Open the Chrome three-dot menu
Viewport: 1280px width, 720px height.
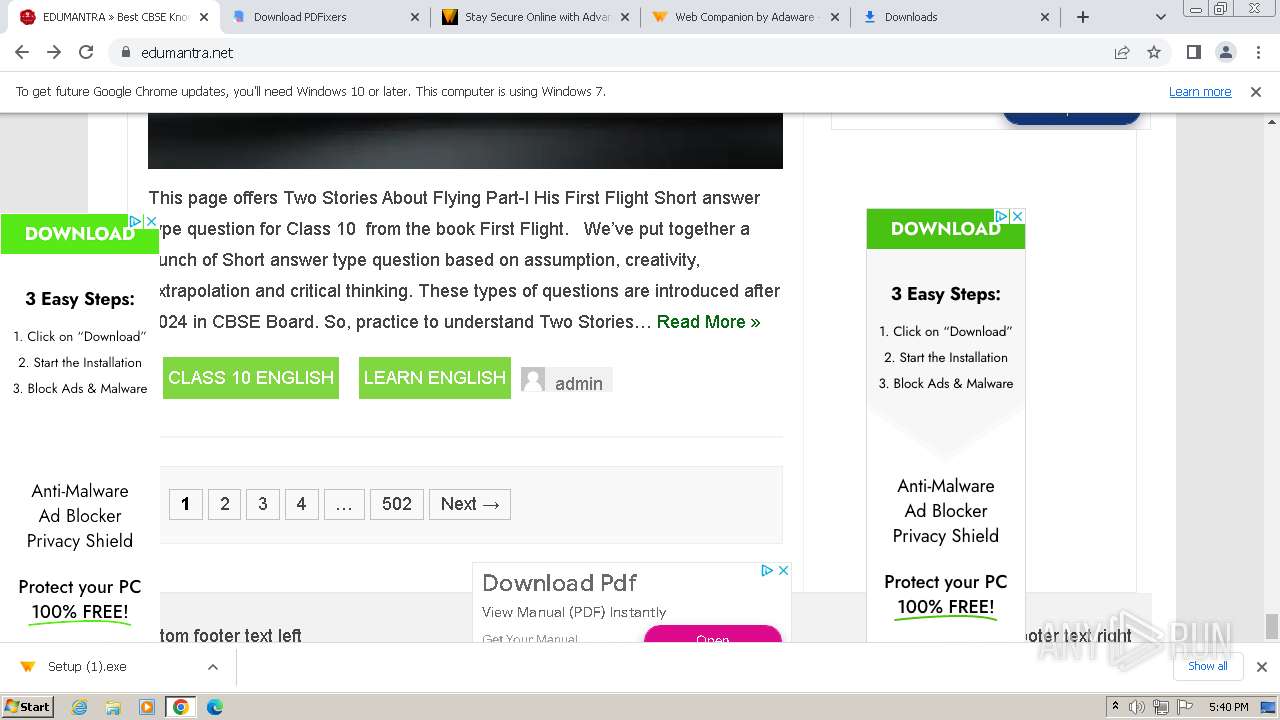(1257, 52)
